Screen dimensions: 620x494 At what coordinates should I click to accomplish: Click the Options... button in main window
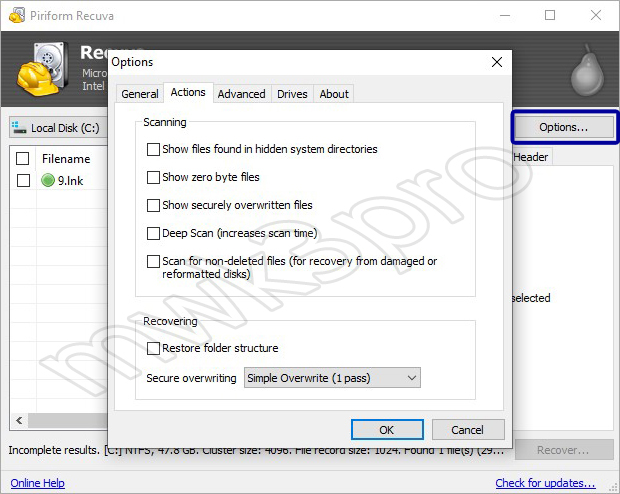pos(564,127)
